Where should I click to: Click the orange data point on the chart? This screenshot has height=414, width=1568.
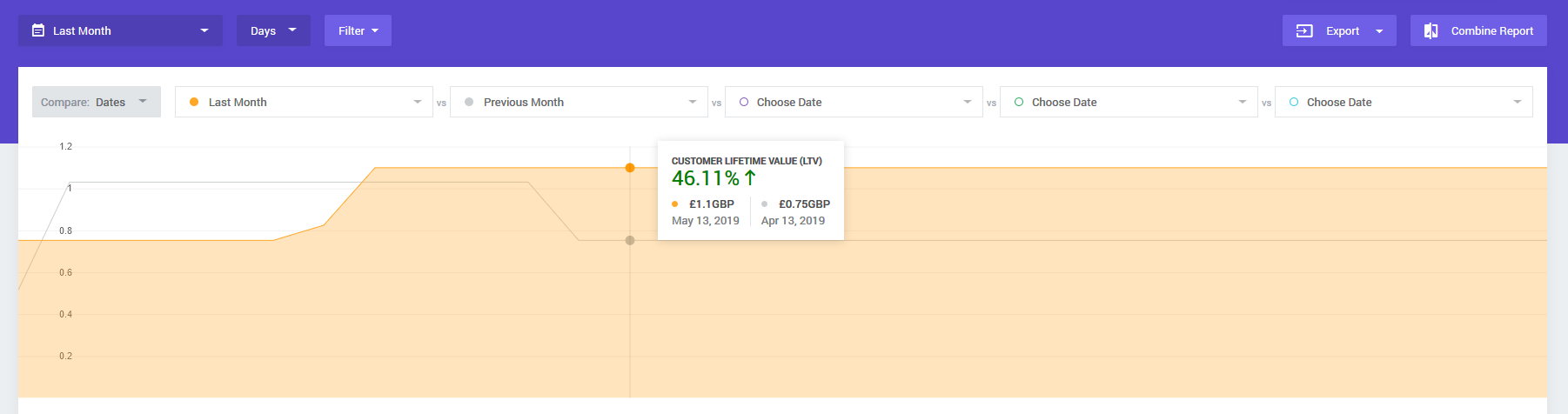[x=630, y=168]
